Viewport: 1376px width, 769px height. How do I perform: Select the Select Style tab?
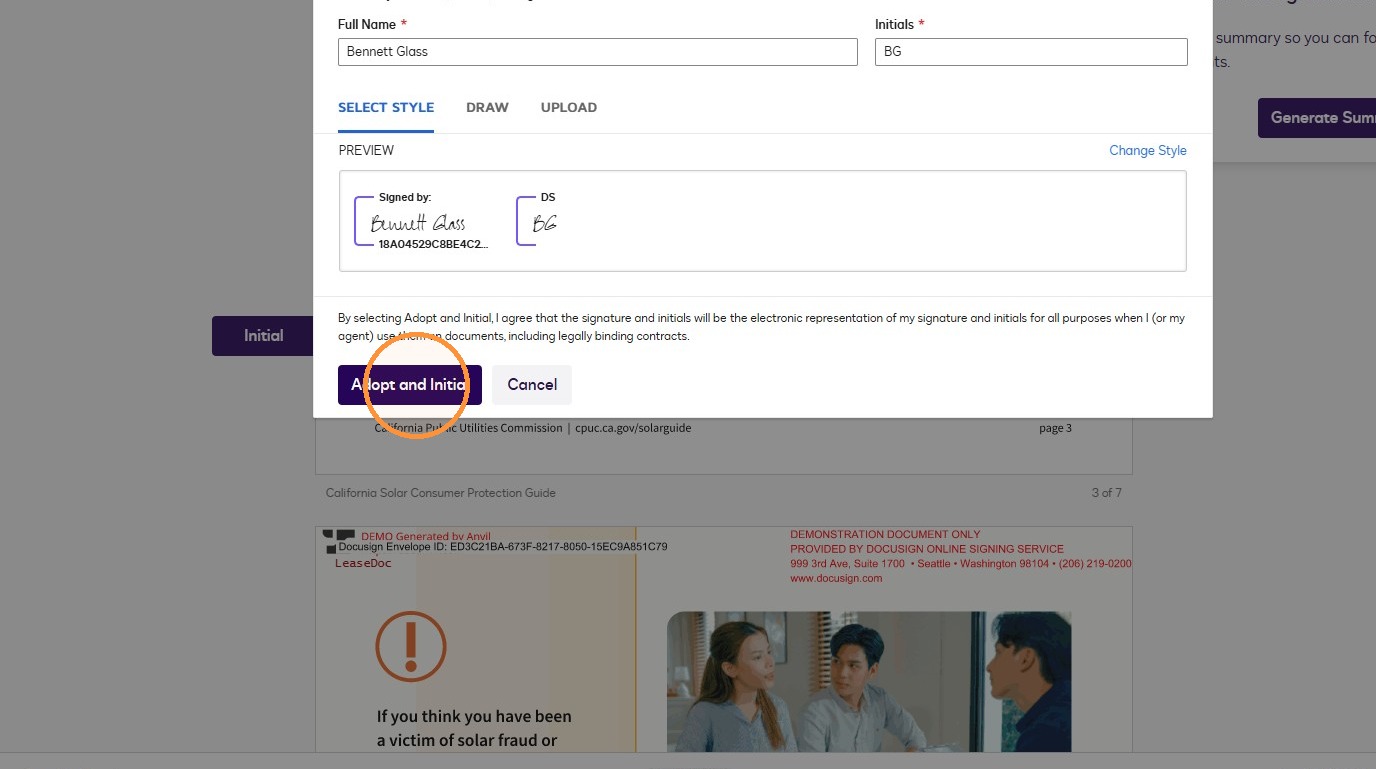click(386, 108)
